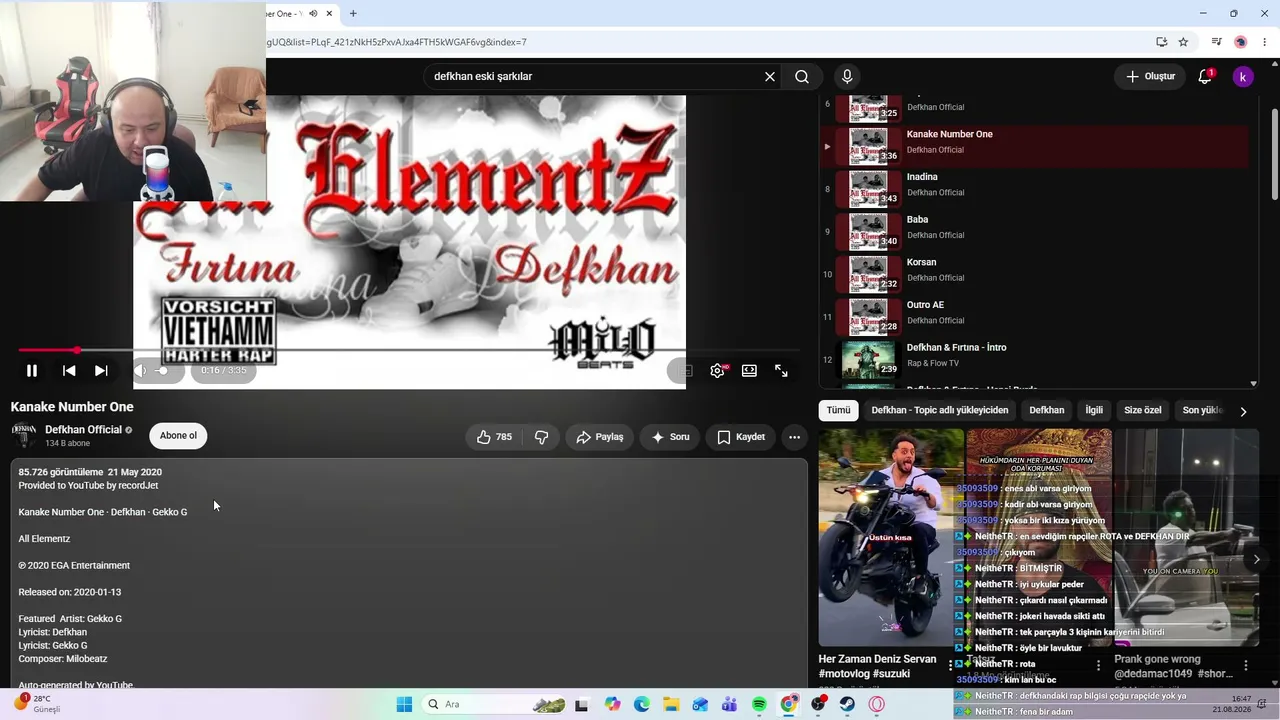
Task: Show next shorts with right chevron
Action: (1257, 559)
